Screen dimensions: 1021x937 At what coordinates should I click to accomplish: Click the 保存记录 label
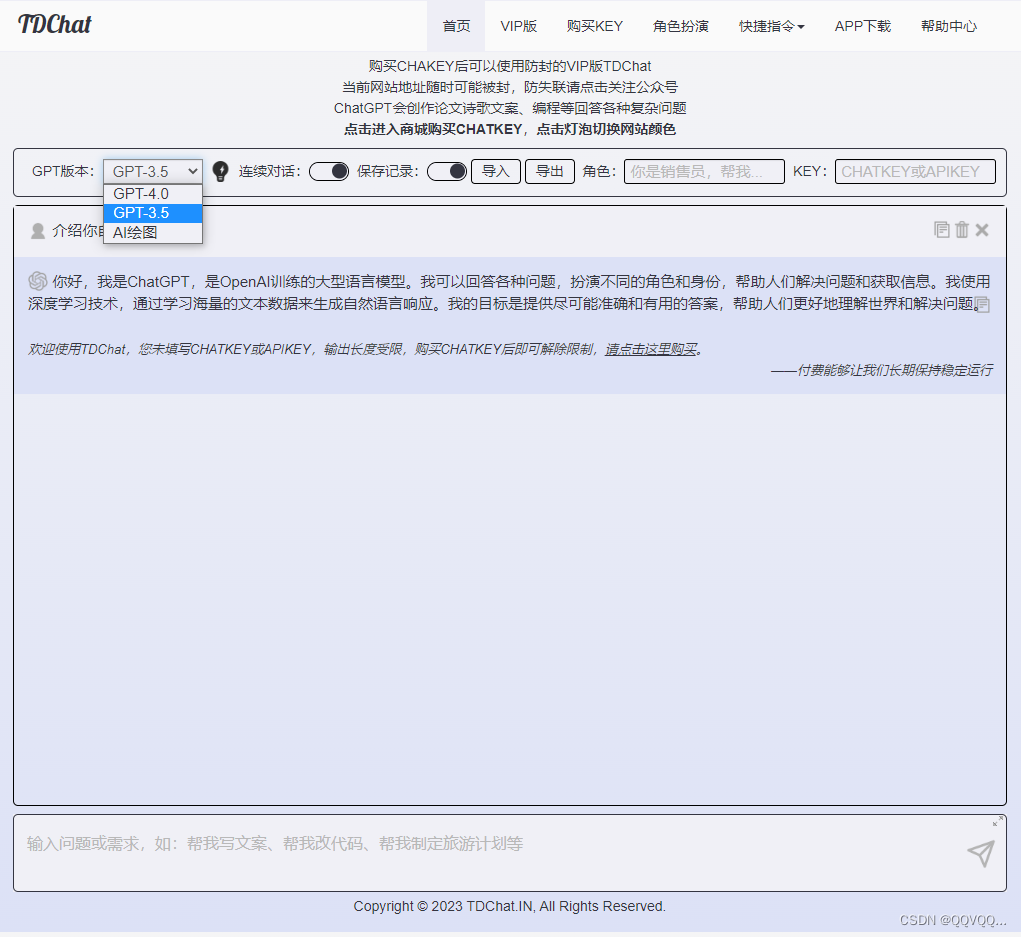point(388,171)
